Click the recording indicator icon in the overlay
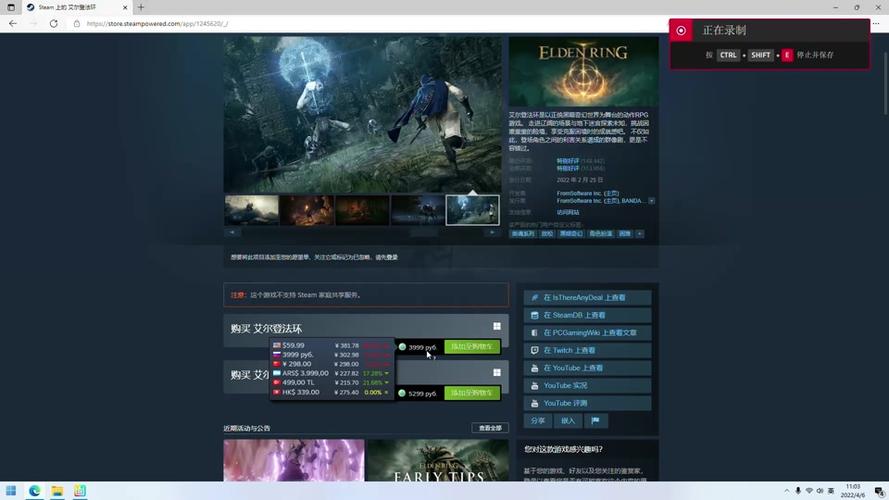The width and height of the screenshot is (889, 500). point(681,31)
